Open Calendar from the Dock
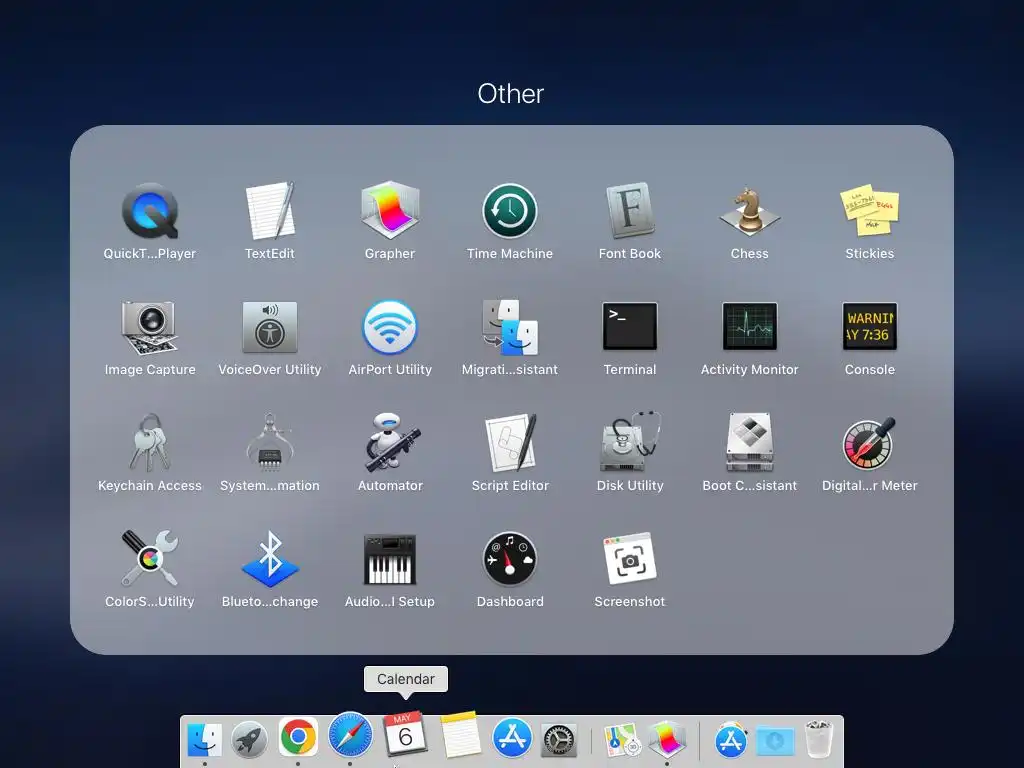 point(405,733)
